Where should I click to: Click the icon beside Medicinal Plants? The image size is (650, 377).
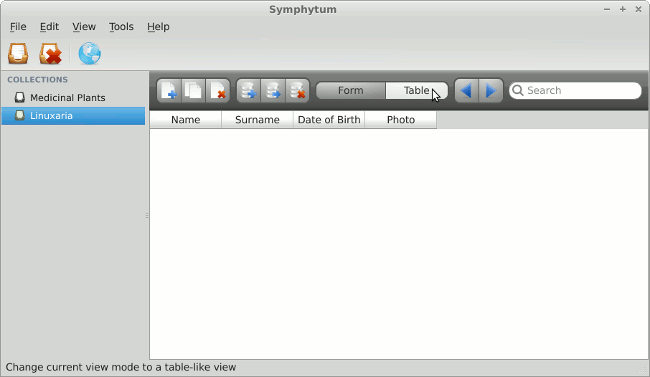(19, 97)
